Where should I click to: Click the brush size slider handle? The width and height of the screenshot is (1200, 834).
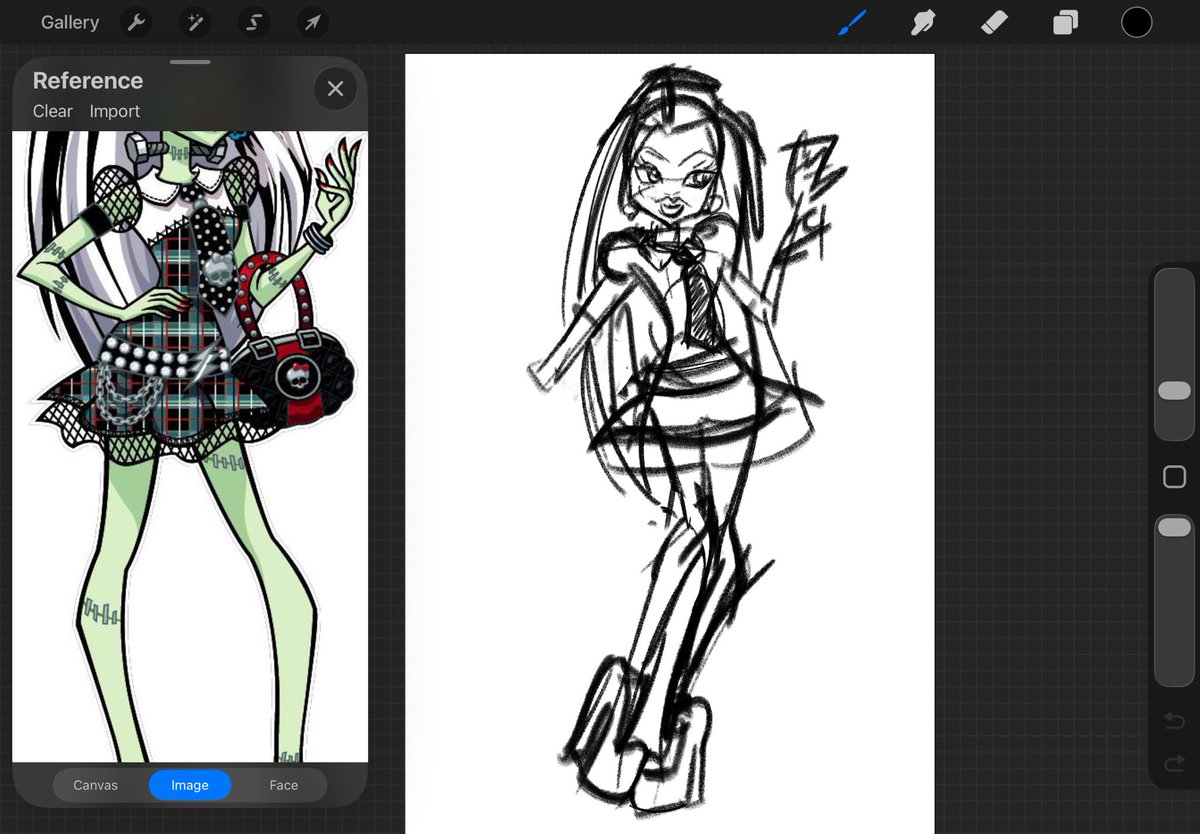click(x=1174, y=391)
